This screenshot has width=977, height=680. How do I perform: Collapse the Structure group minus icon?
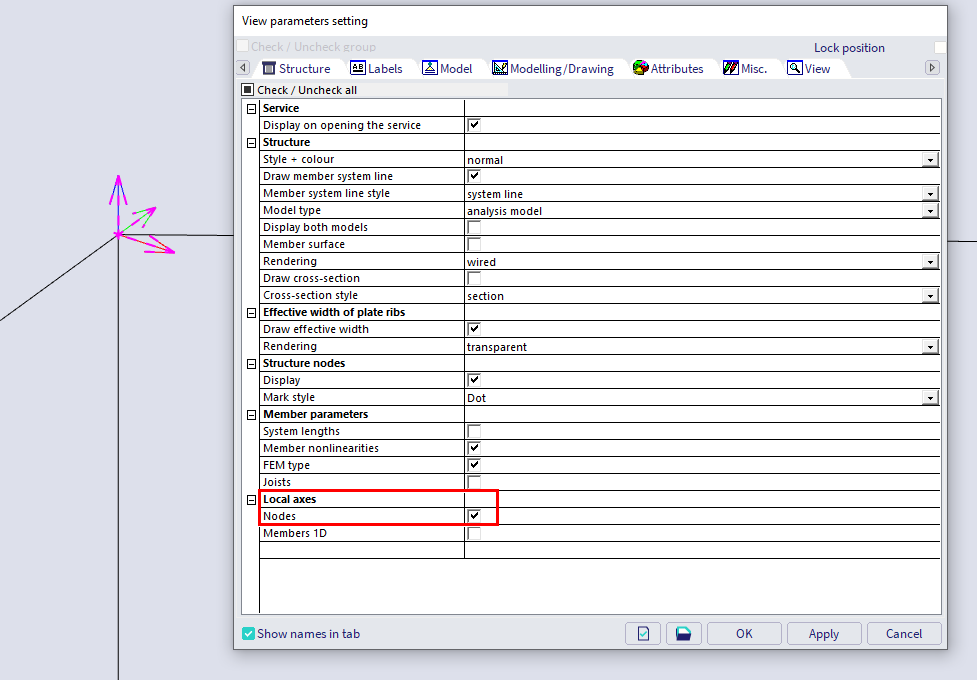[251, 142]
